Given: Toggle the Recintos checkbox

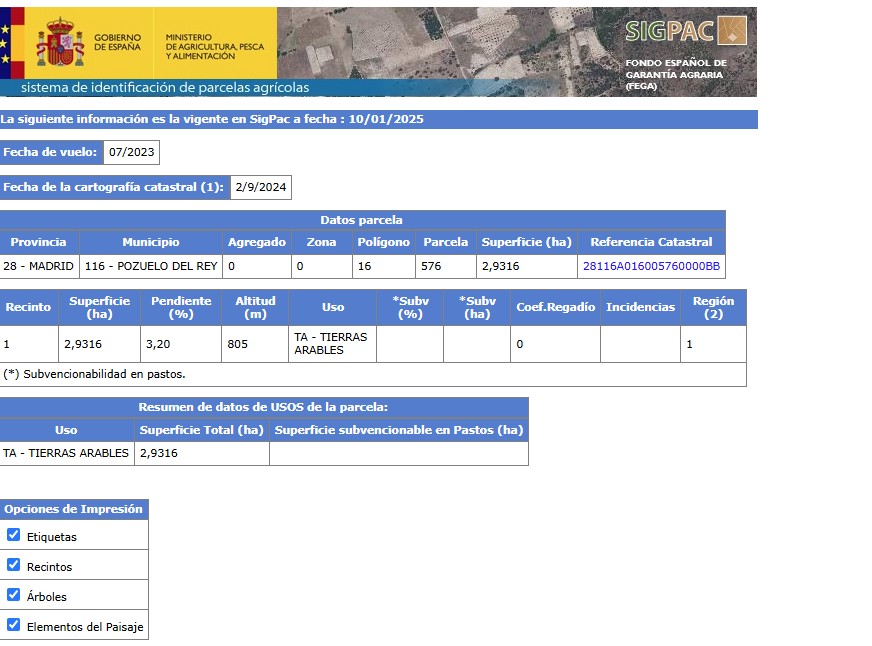Looking at the screenshot, I should pos(14,565).
